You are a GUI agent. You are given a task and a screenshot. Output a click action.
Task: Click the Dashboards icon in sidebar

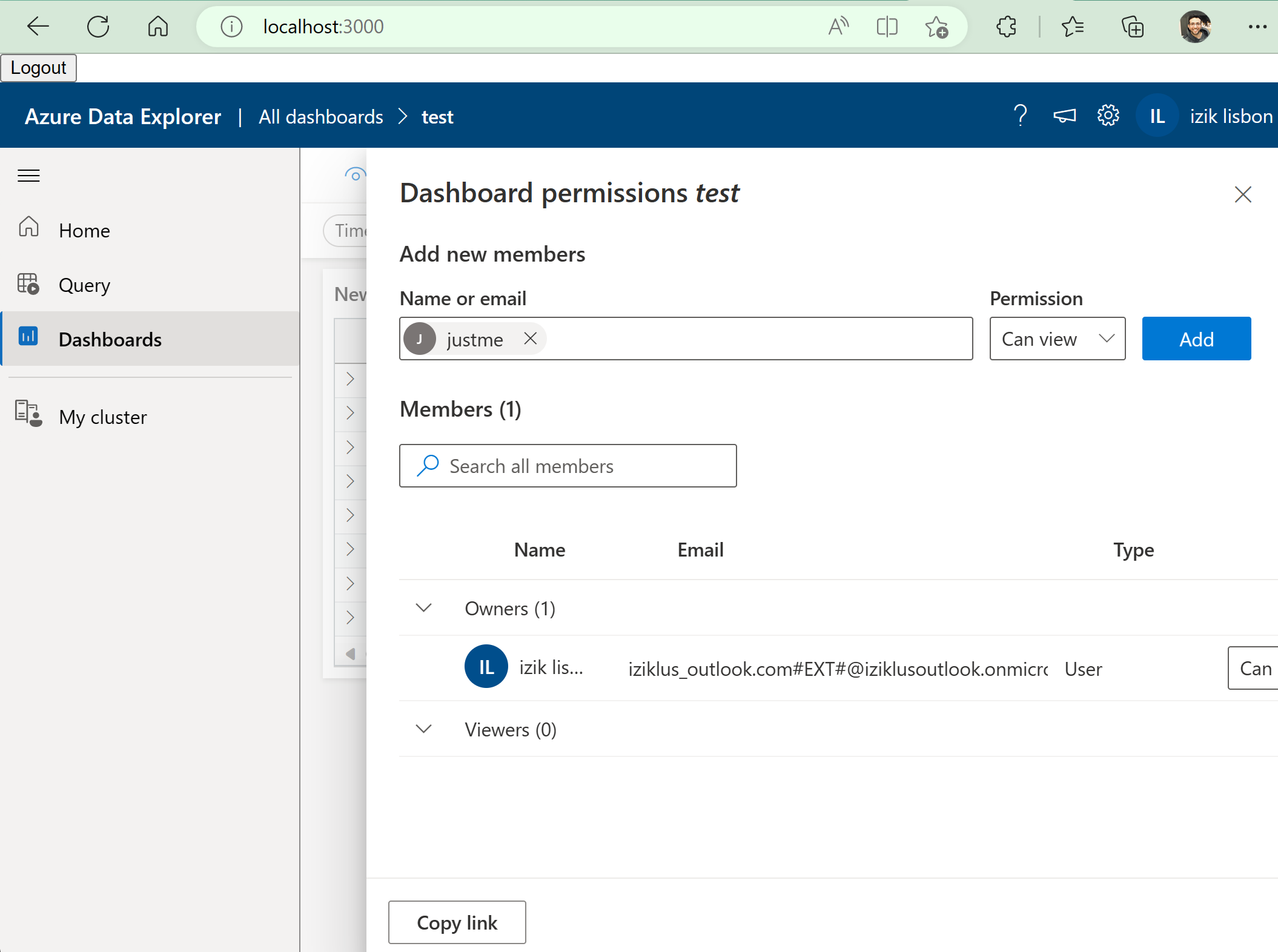pos(28,337)
